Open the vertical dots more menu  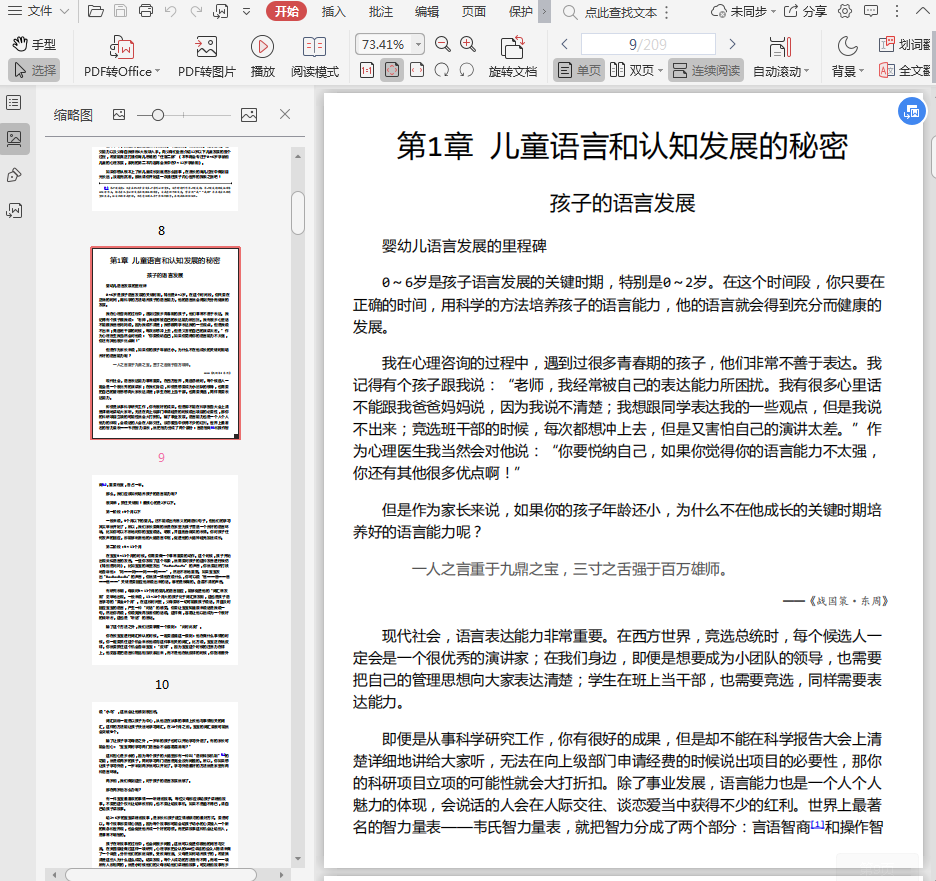pos(897,11)
